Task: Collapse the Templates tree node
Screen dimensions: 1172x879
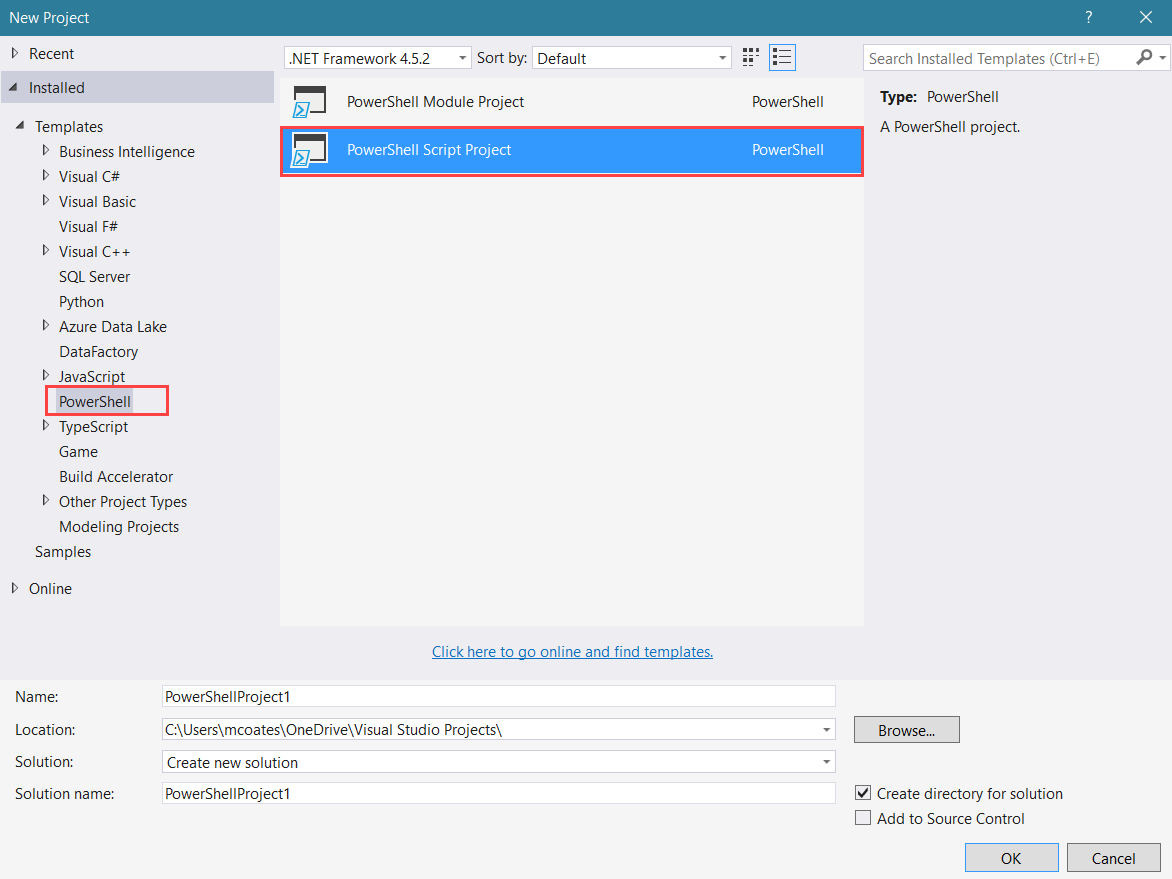Action: coord(20,126)
